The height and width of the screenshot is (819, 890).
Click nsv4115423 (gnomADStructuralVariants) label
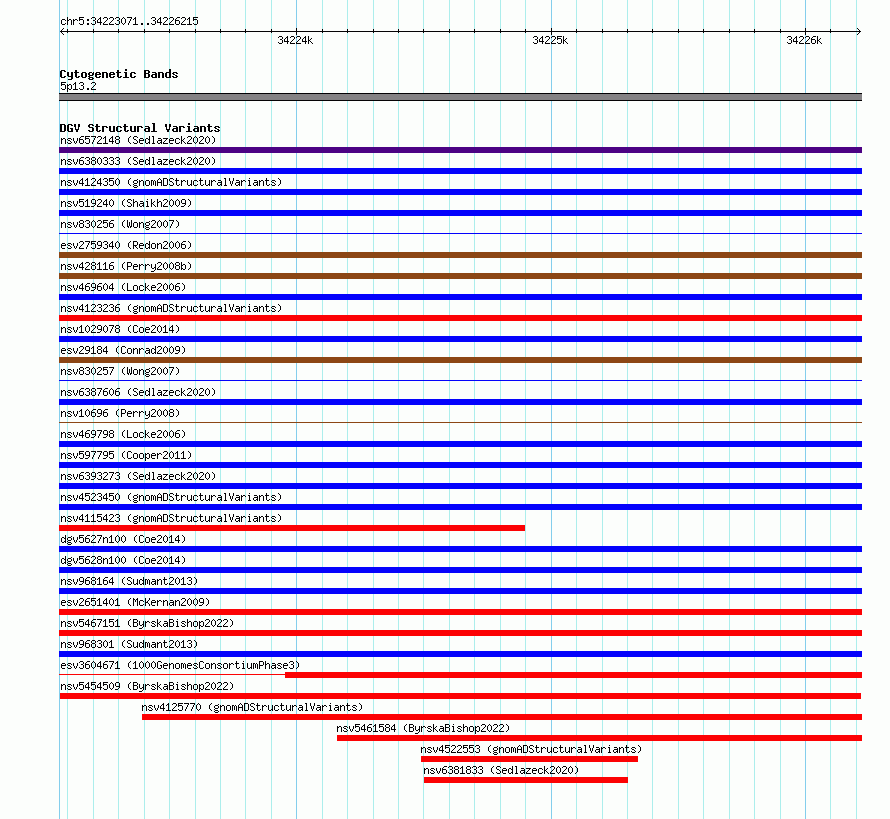[x=171, y=518]
